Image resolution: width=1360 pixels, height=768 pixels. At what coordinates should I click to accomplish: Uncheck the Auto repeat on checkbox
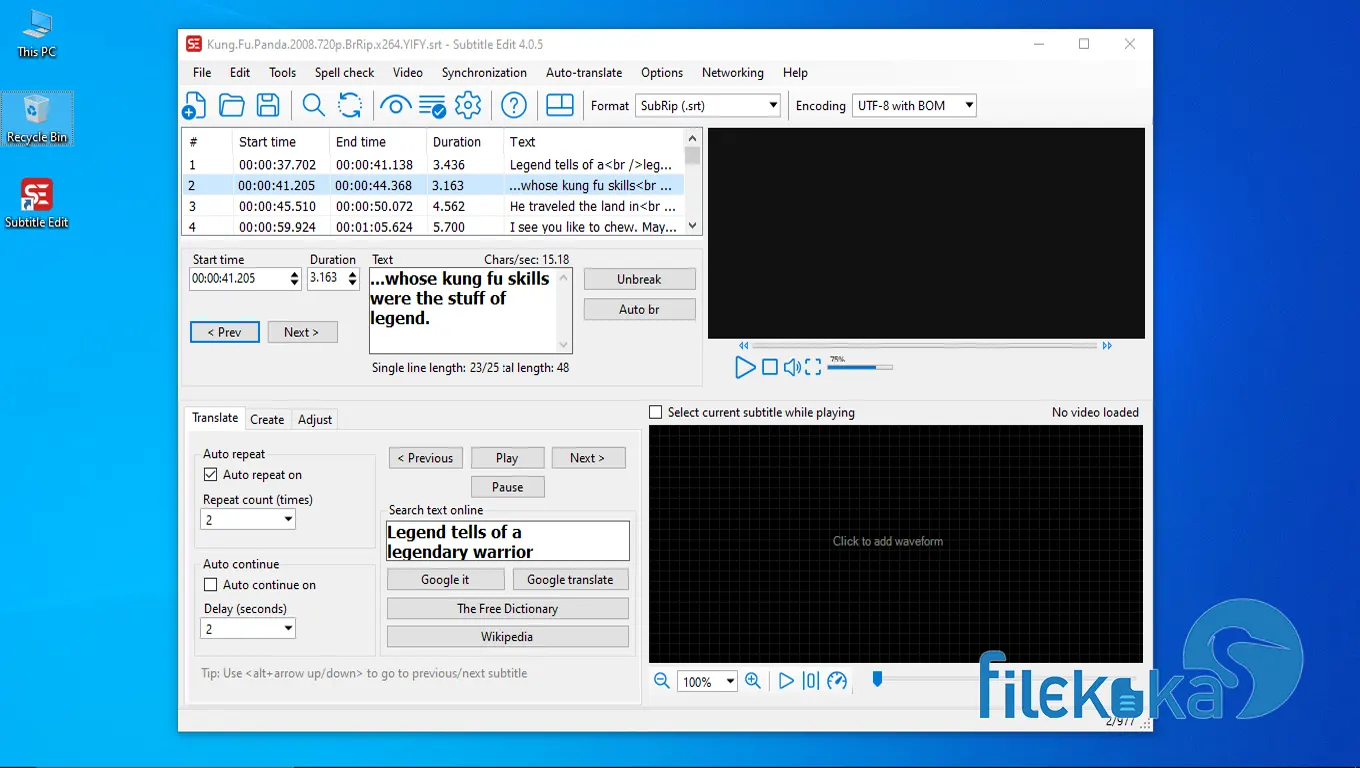pyautogui.click(x=210, y=475)
